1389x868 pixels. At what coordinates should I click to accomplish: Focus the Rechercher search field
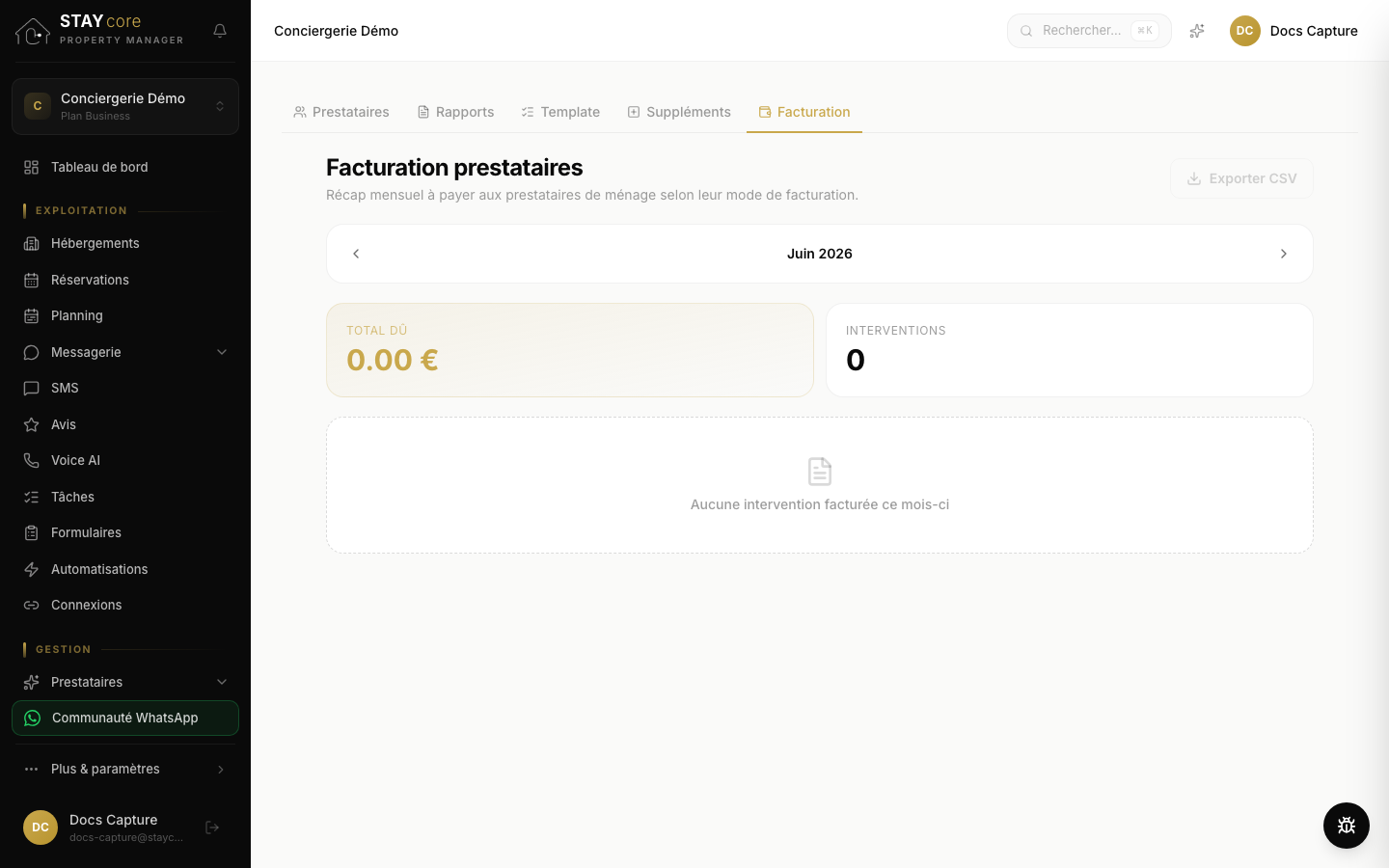[x=1089, y=31]
